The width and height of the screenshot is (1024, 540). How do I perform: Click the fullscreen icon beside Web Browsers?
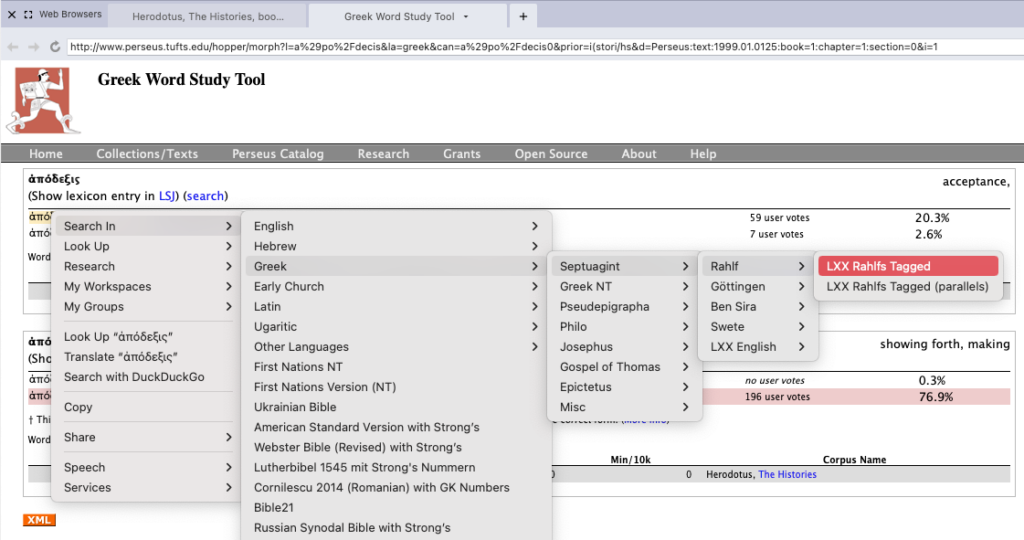pyautogui.click(x=28, y=15)
